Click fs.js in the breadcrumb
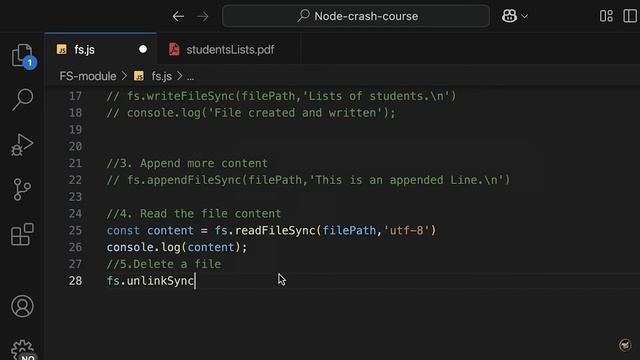640x360 pixels. tap(162, 76)
